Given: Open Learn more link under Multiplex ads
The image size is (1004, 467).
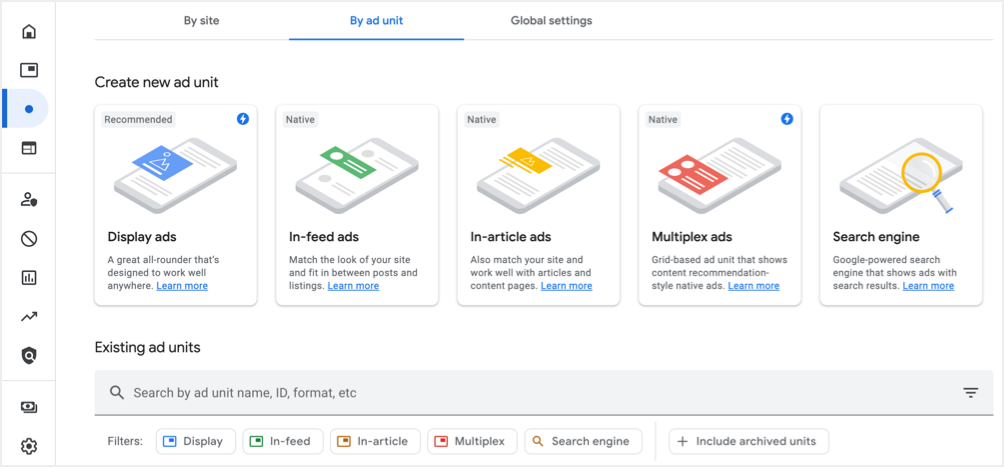Looking at the screenshot, I should (x=754, y=286).
